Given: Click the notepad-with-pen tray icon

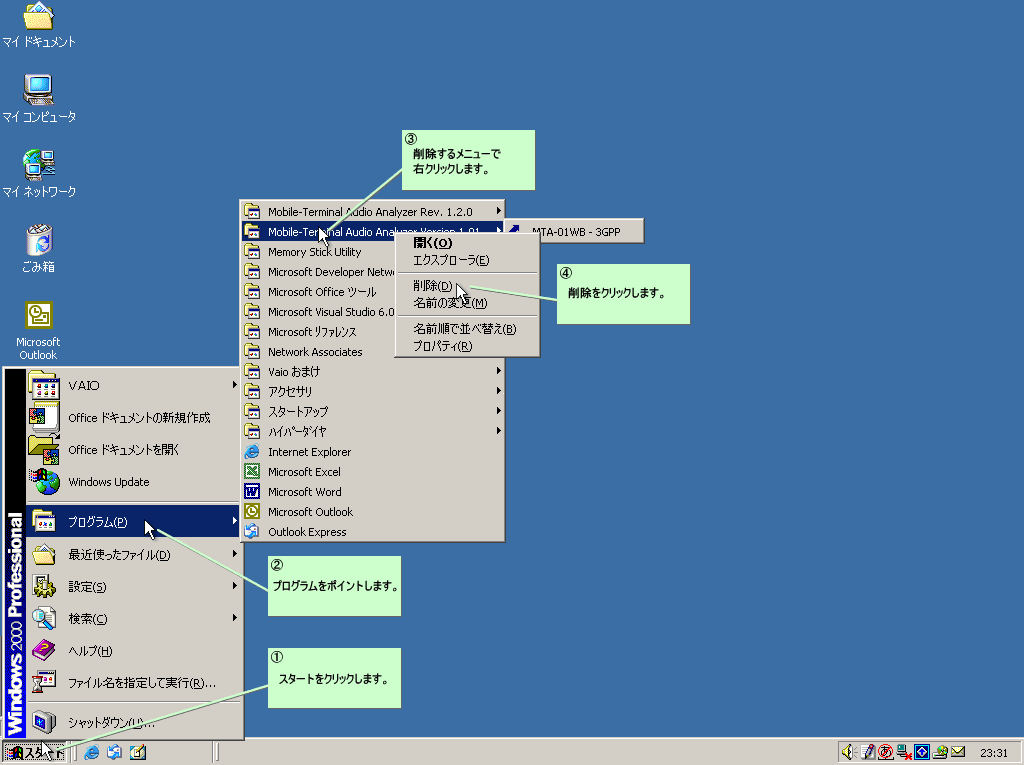Looking at the screenshot, I should point(867,753).
